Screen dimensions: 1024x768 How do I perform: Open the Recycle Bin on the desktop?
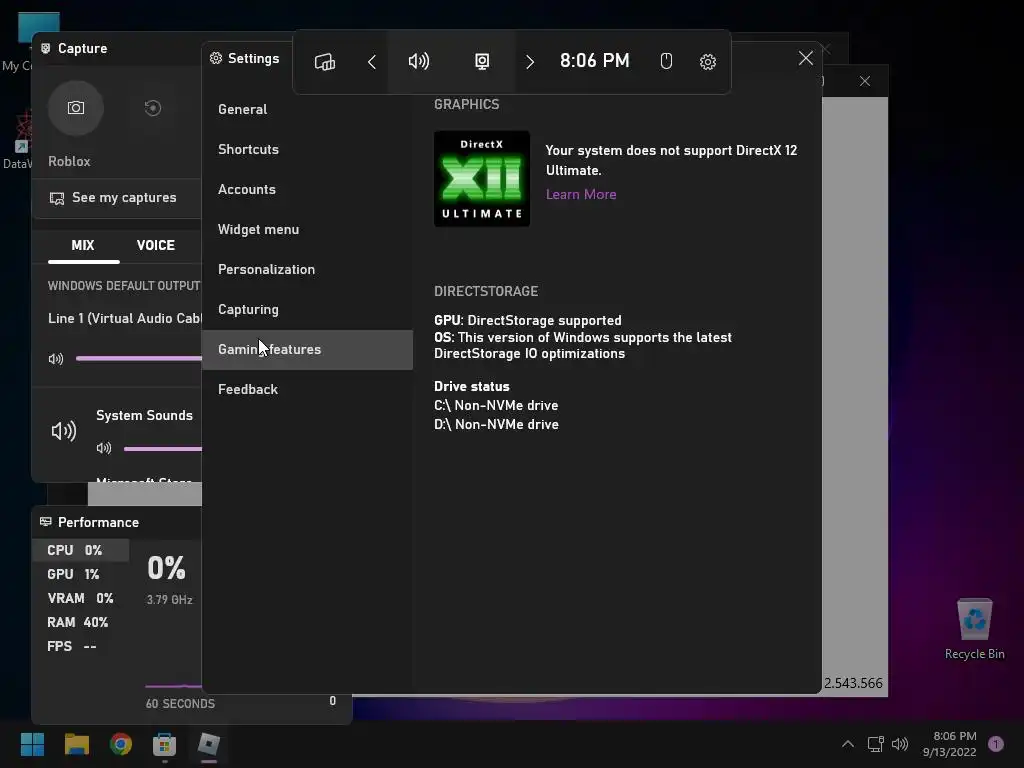(x=974, y=630)
